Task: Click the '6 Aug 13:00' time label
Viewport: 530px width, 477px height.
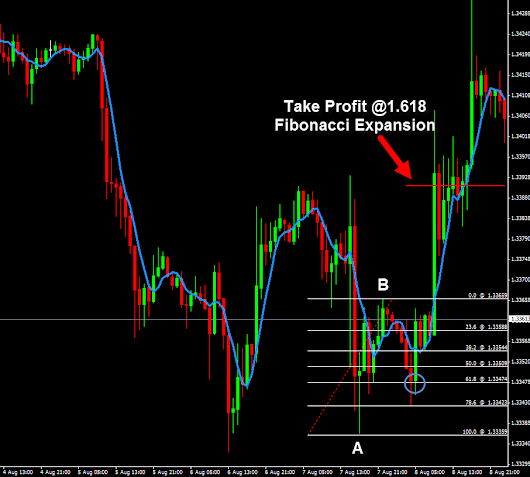Action: pos(242,472)
